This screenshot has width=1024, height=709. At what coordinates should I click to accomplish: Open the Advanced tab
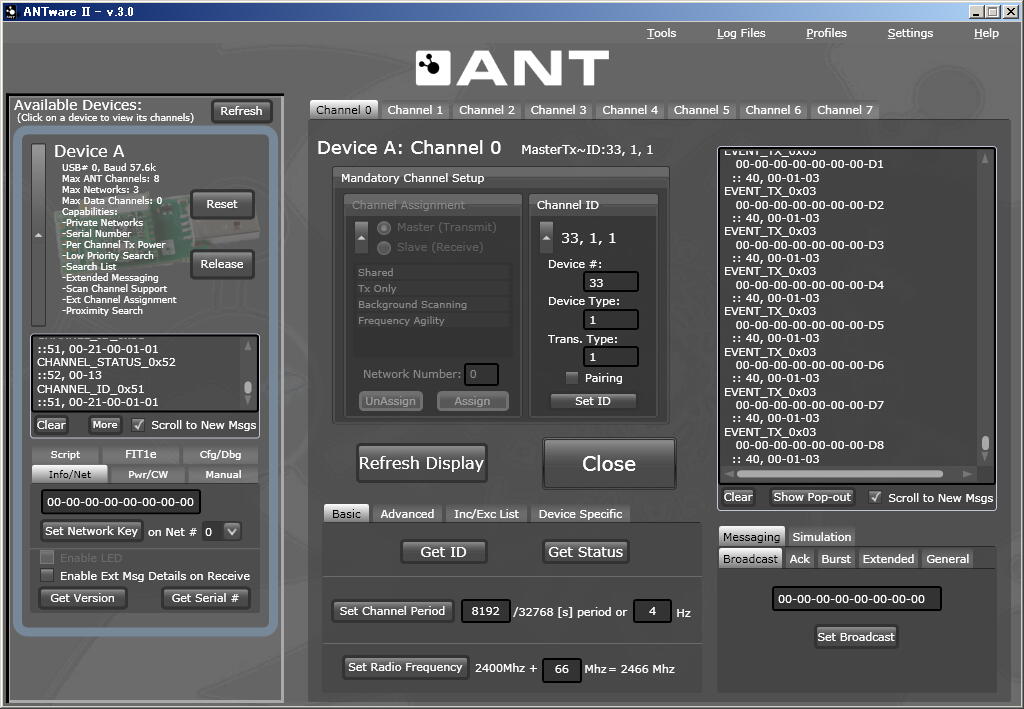click(407, 514)
